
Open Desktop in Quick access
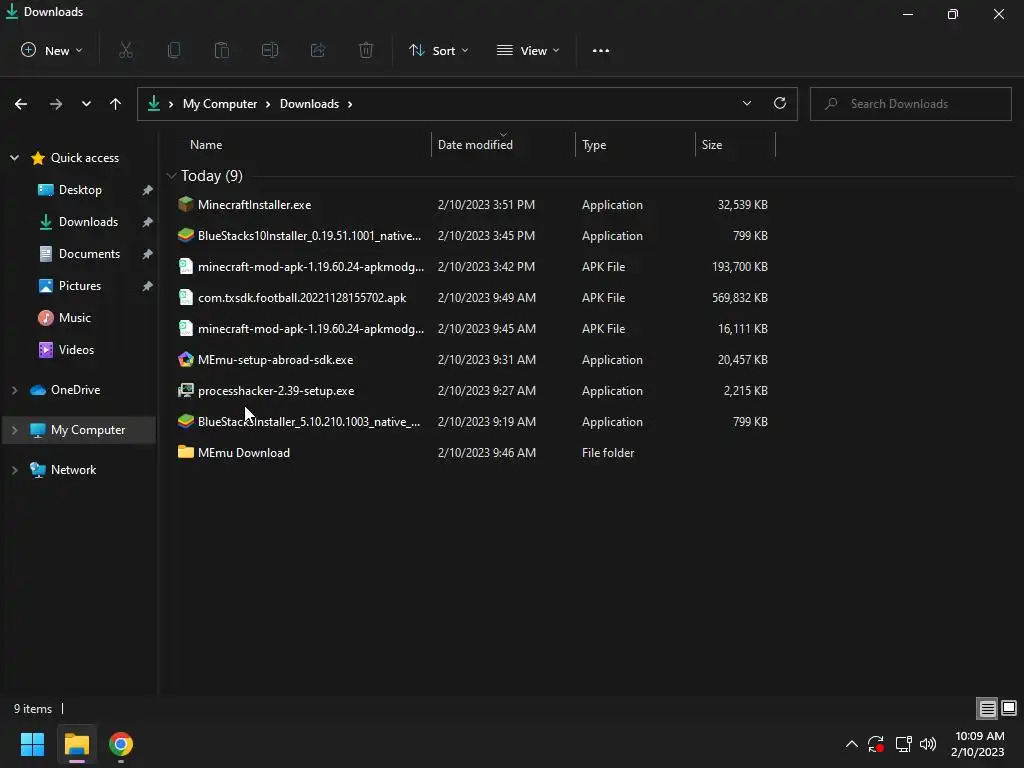[80, 189]
